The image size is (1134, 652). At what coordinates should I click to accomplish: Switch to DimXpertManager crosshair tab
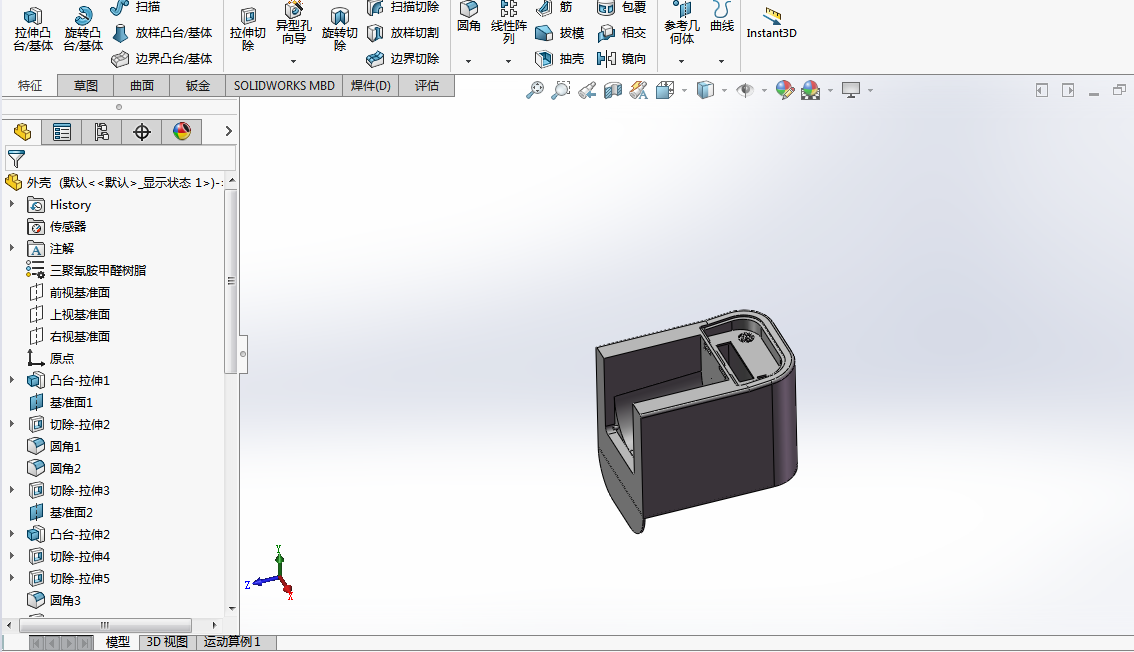[142, 132]
